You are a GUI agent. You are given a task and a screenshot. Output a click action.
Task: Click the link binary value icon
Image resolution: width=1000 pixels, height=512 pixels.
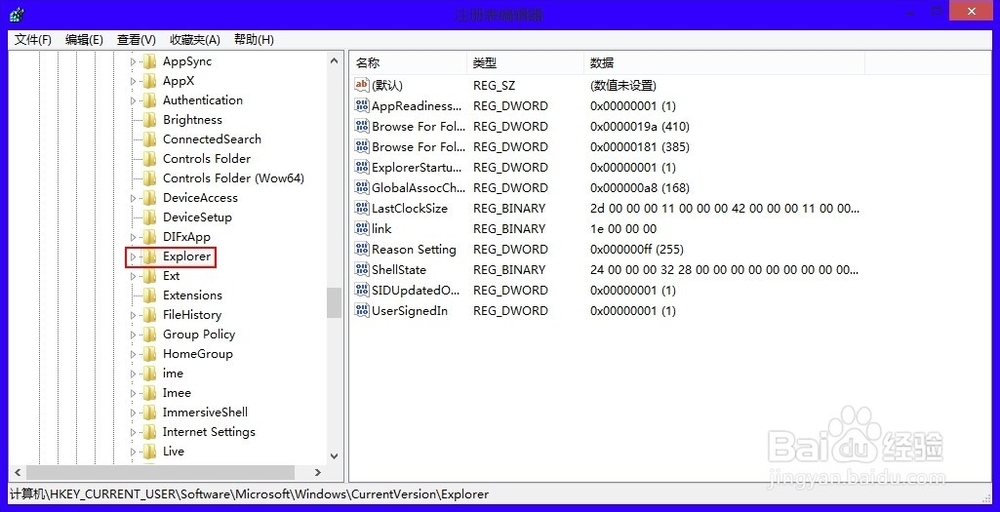pos(362,228)
